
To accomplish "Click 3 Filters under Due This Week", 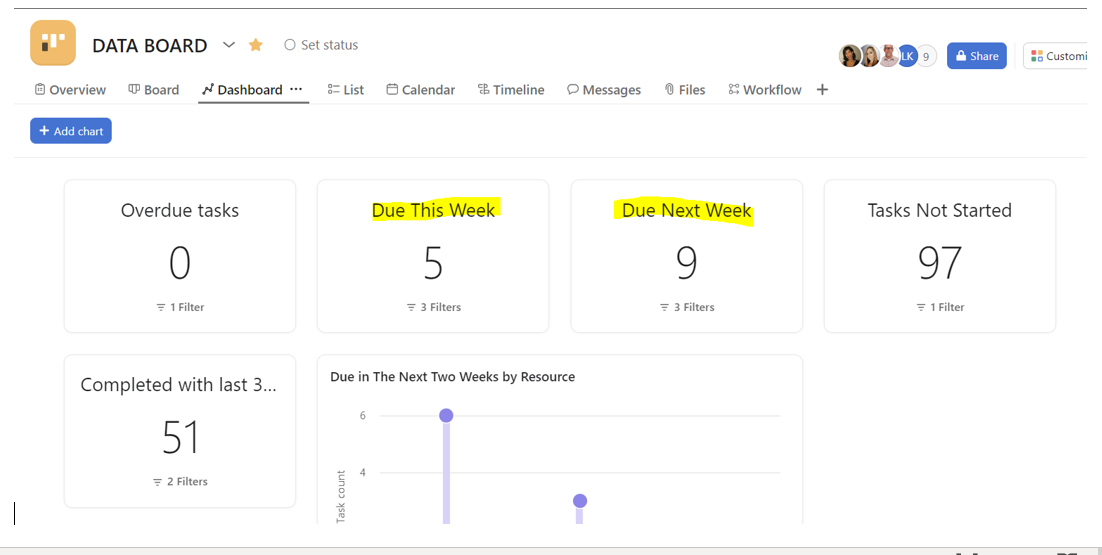I will point(433,307).
